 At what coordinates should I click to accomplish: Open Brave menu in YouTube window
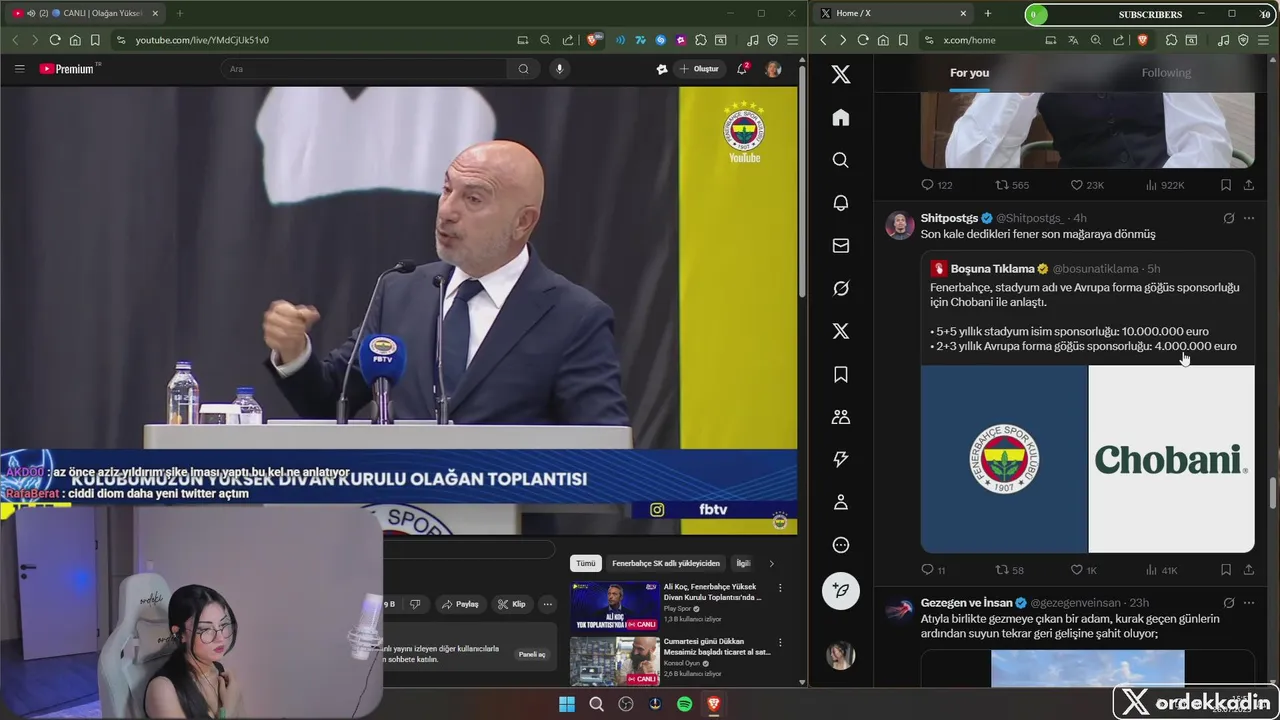pos(792,40)
